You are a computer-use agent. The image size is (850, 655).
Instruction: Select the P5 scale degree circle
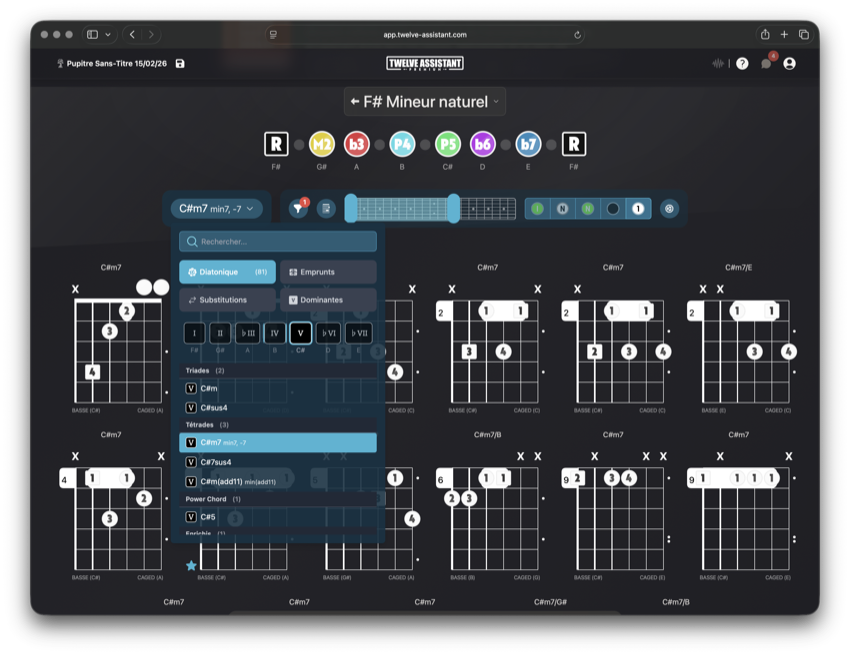coord(448,144)
